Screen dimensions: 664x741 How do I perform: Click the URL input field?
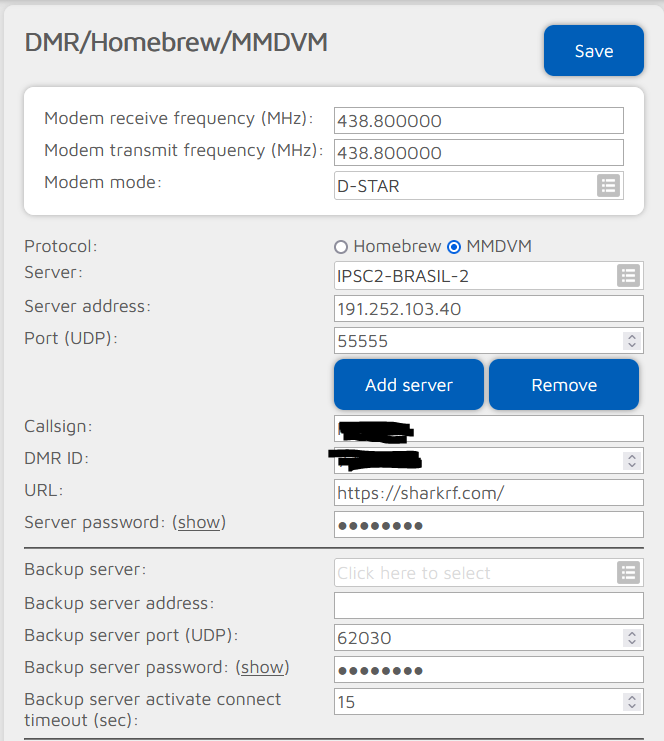(x=488, y=492)
